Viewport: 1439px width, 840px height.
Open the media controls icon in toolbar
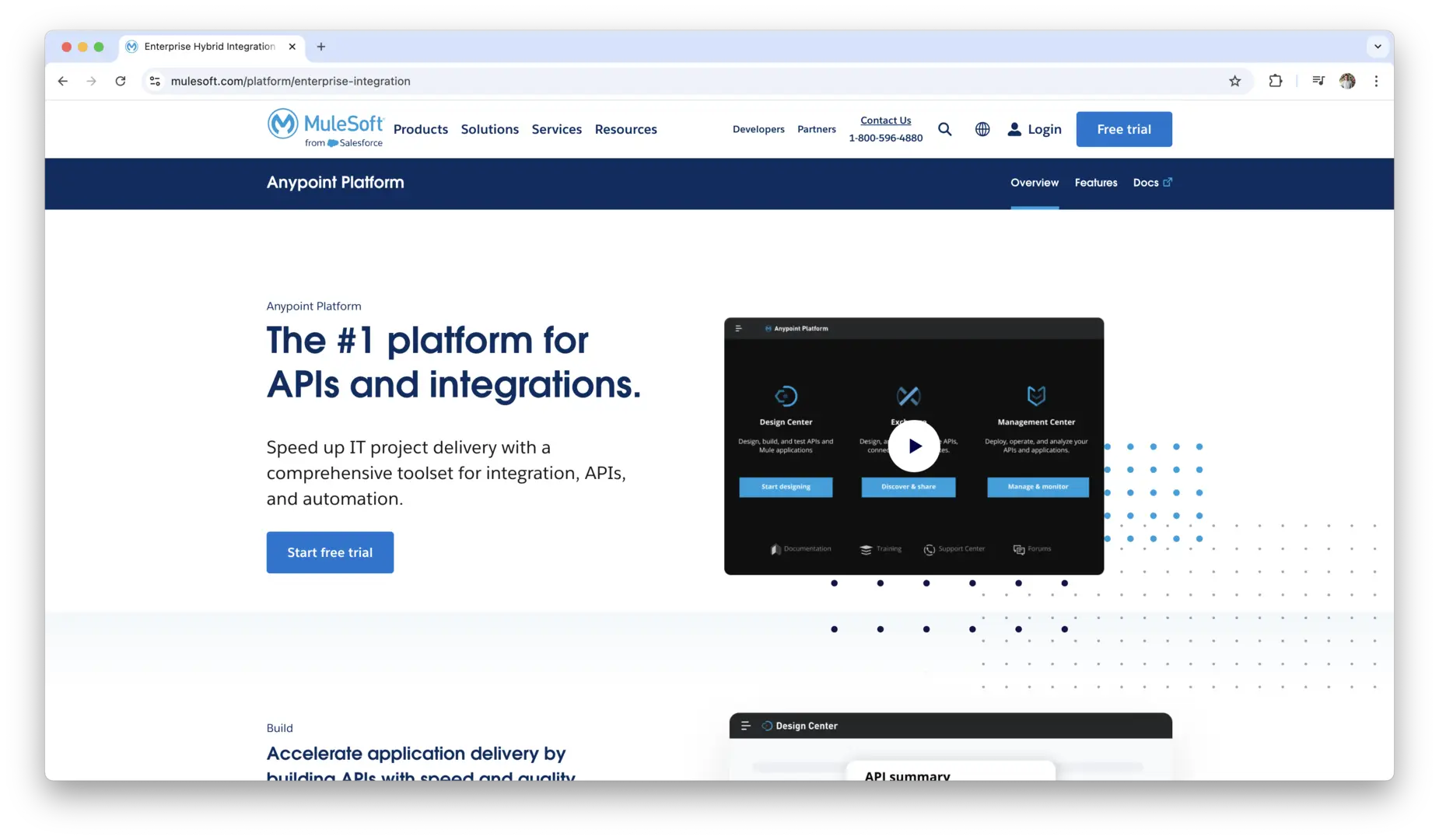point(1318,81)
